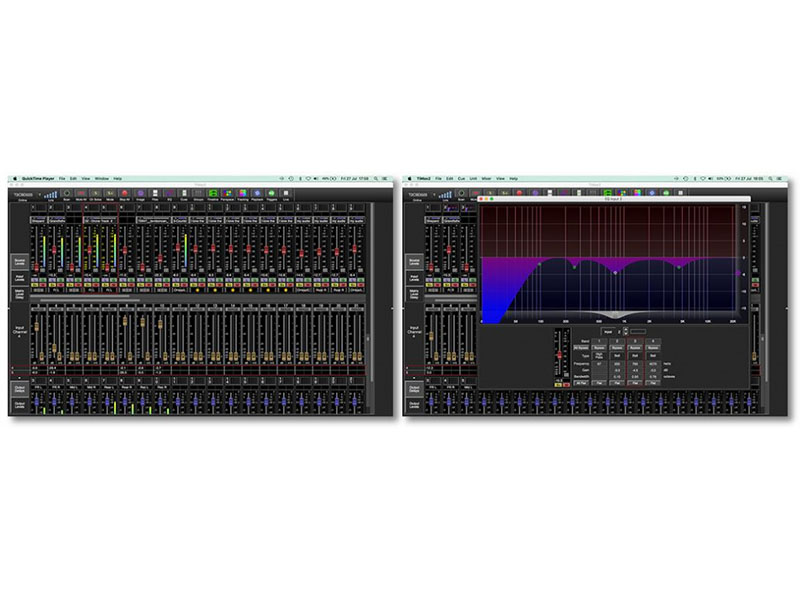Open the Mixer menu in TiMax2 menu bar
Image resolution: width=800 pixels, height=600 pixels.
coord(486,178)
